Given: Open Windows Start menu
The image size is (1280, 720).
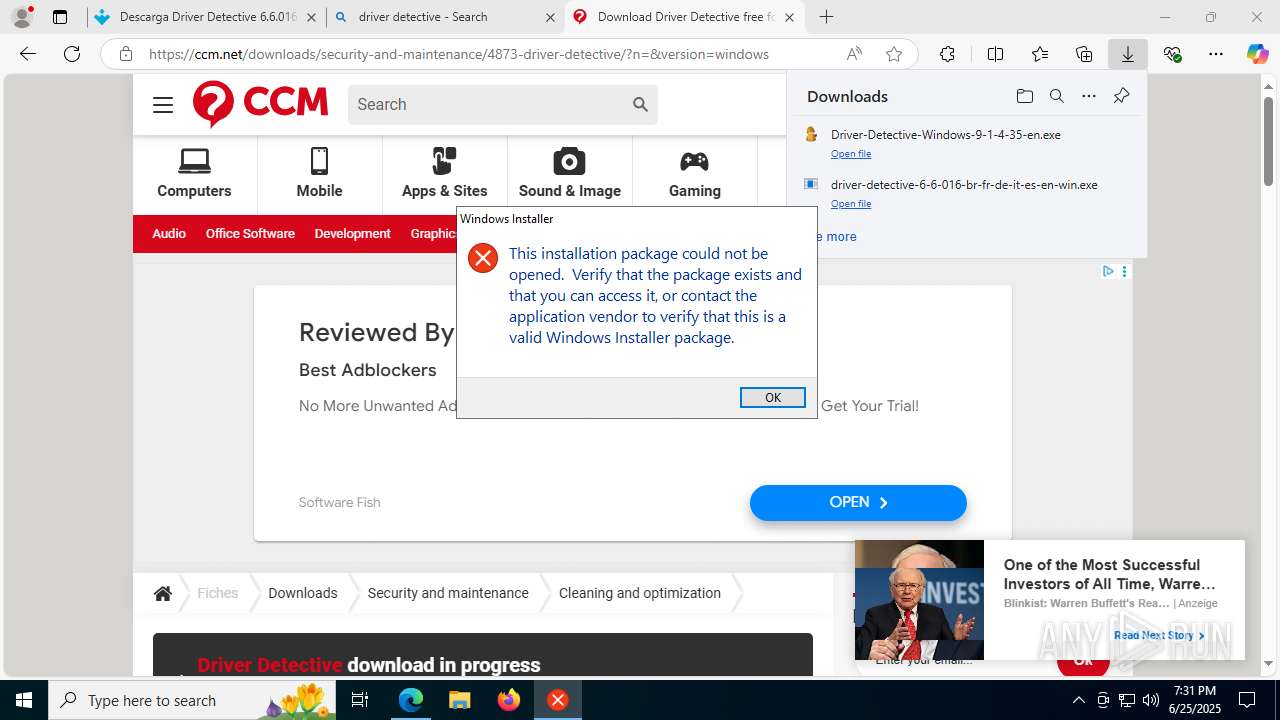Looking at the screenshot, I should 24,700.
